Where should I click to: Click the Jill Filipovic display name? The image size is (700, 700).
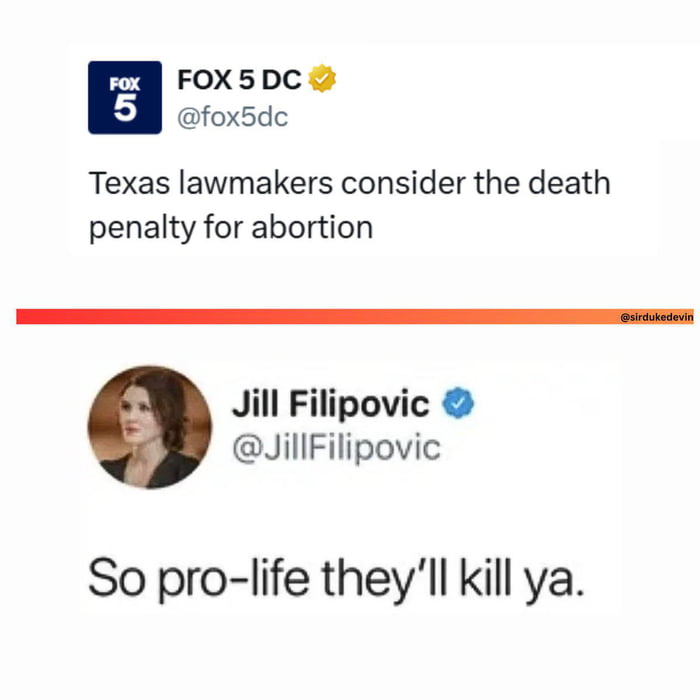coord(330,404)
